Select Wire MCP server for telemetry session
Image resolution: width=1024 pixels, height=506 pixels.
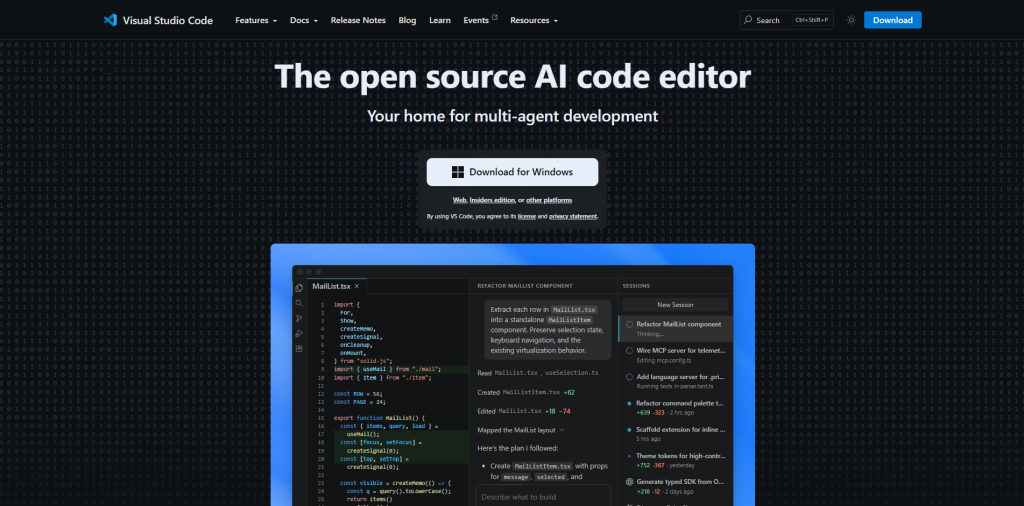(675, 355)
